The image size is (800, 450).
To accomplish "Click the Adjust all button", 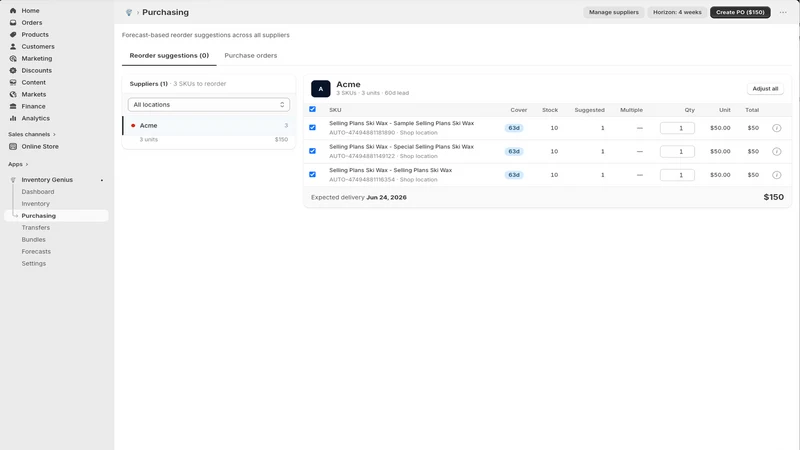I will 765,89.
